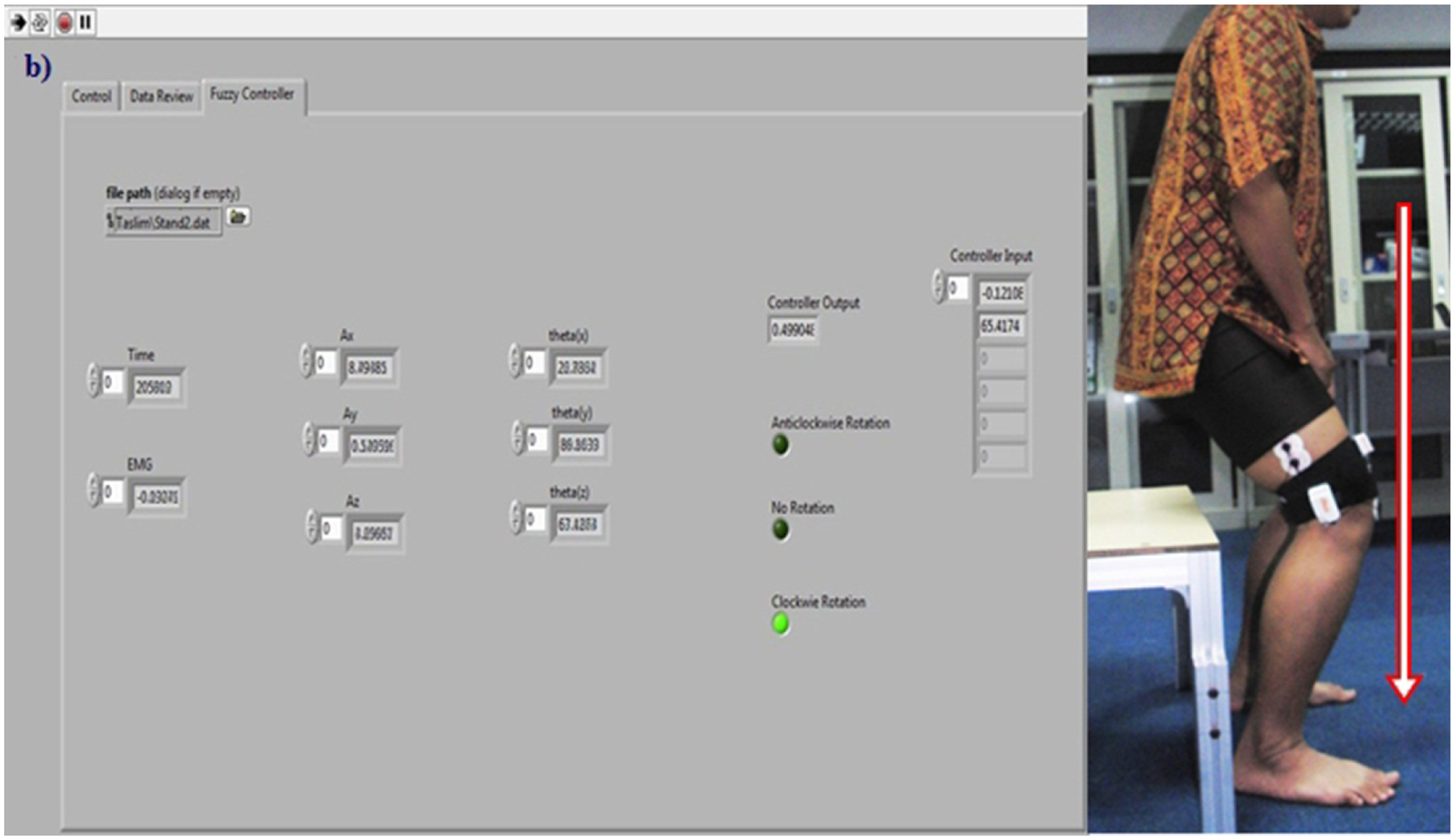The image size is (1455, 840).
Task: Open the Data Review tab
Action: click(162, 97)
